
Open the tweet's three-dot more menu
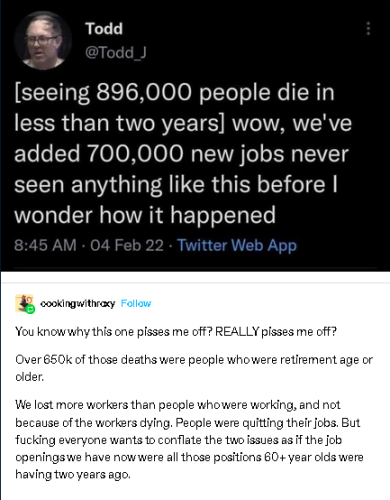[x=368, y=29]
